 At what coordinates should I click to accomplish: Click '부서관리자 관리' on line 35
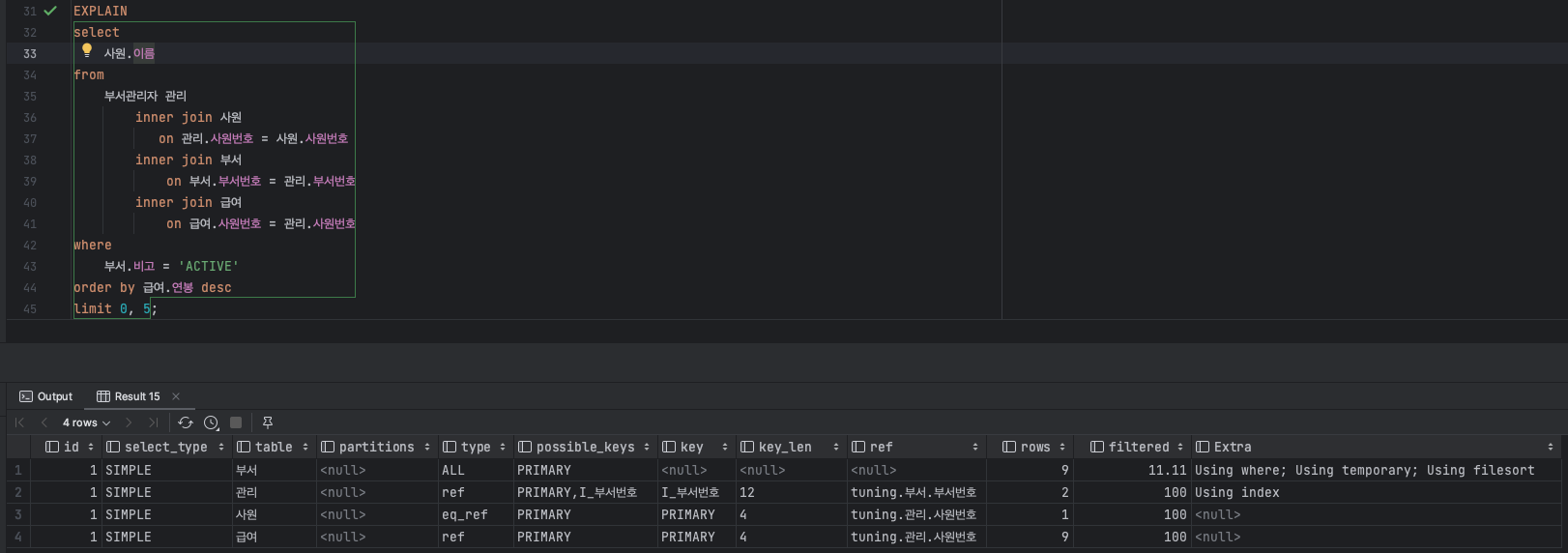pyautogui.click(x=145, y=96)
